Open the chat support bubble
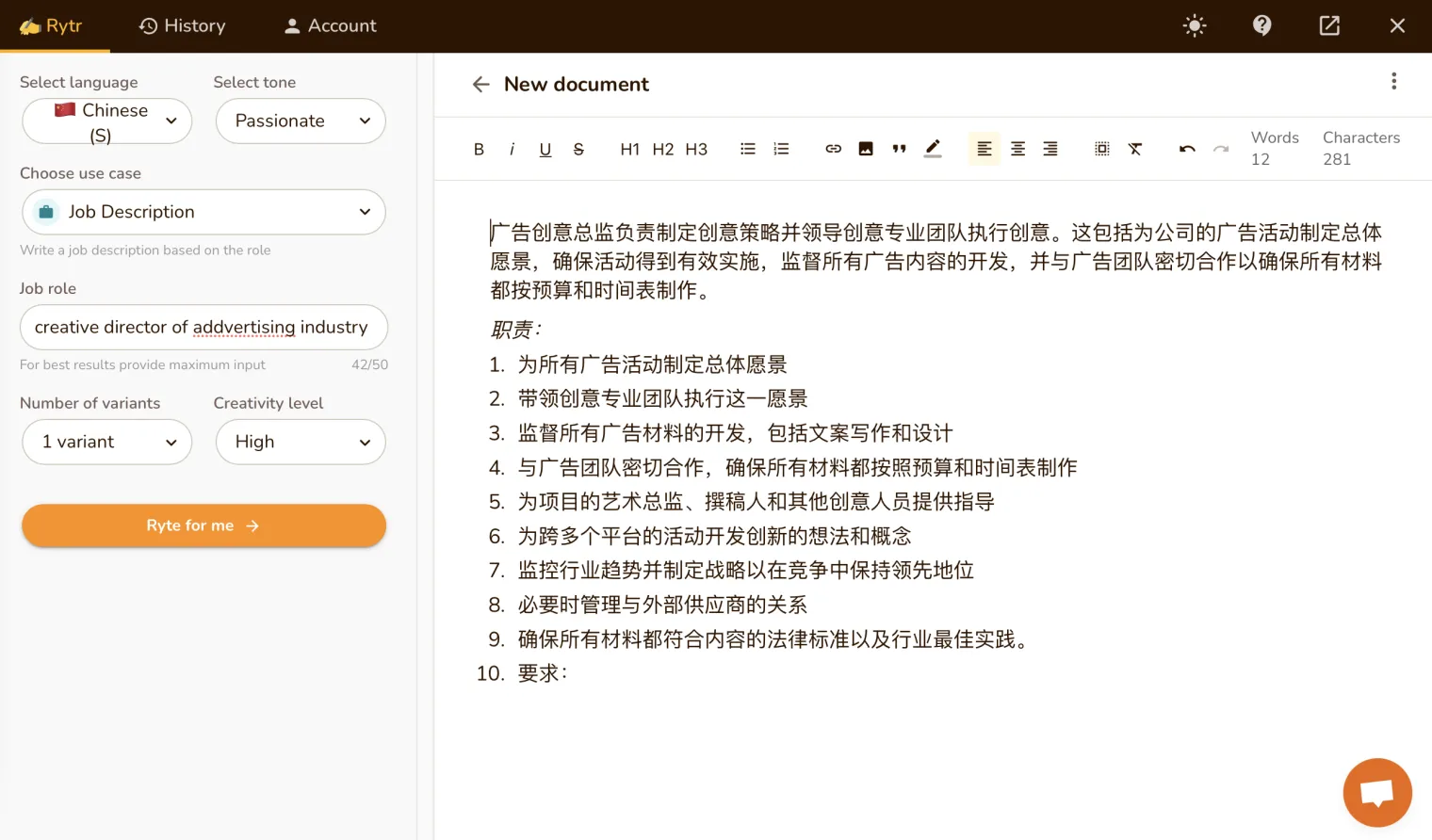The height and width of the screenshot is (840, 1432). click(x=1377, y=792)
